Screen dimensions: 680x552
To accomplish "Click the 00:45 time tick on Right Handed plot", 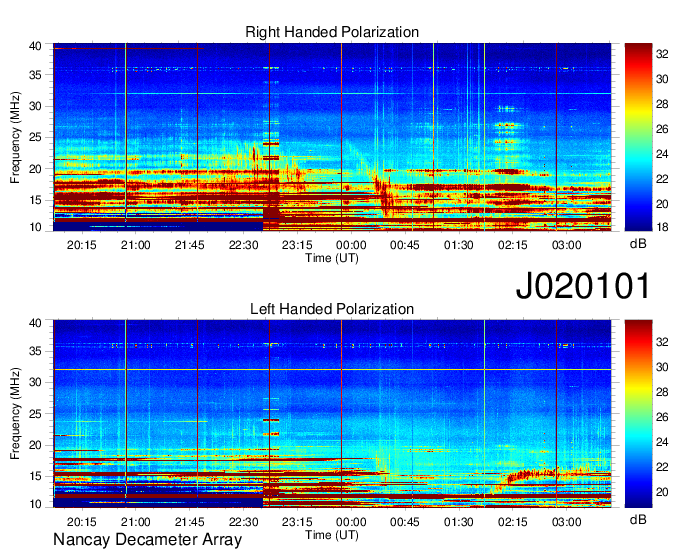I will [405, 245].
